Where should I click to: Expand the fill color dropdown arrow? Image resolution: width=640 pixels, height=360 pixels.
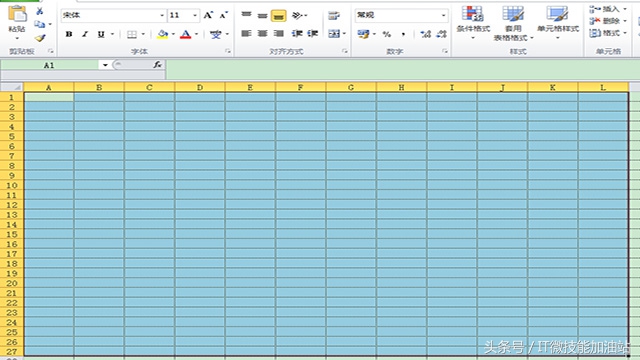173,34
